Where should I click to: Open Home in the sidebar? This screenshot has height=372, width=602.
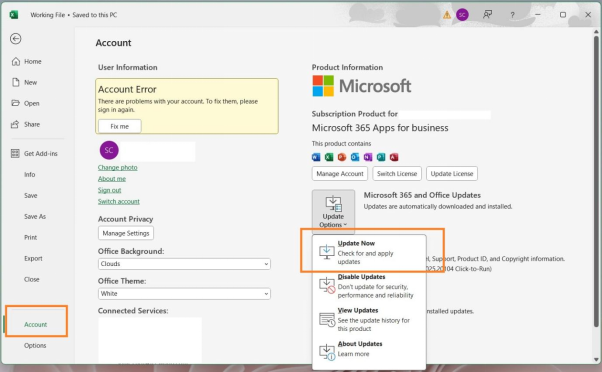(x=27, y=61)
